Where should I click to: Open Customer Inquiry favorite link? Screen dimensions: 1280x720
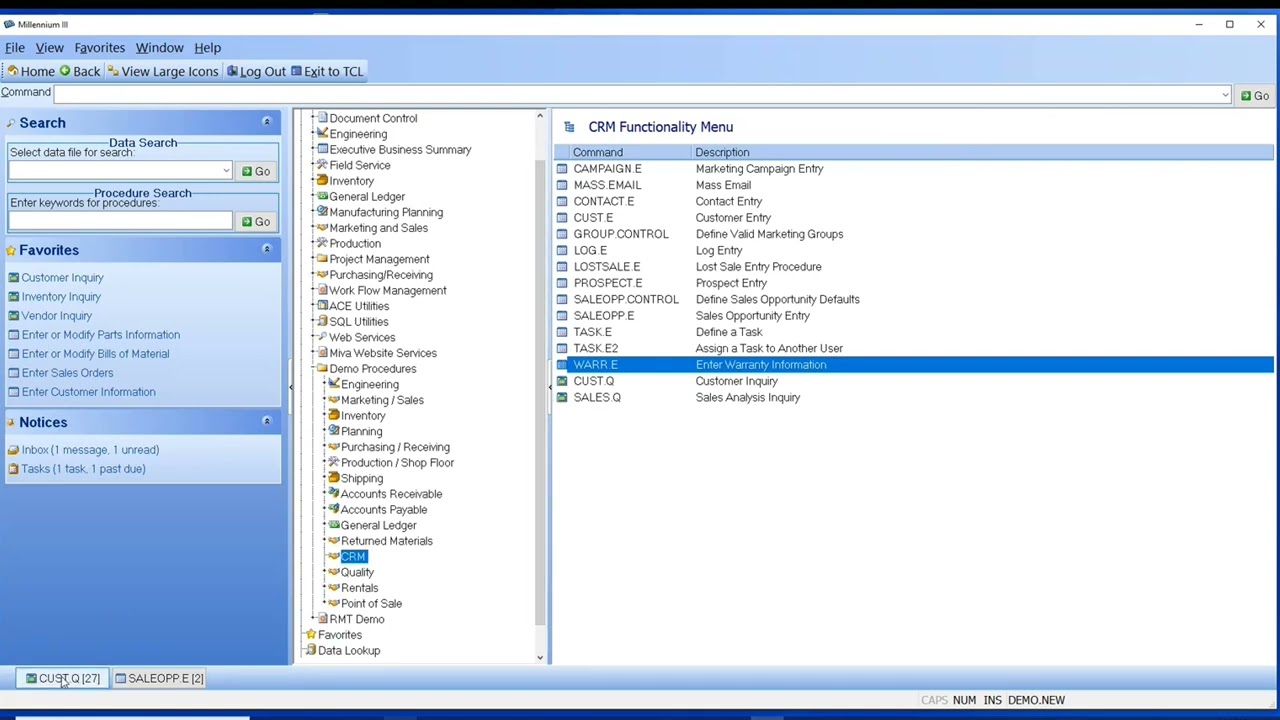click(62, 277)
